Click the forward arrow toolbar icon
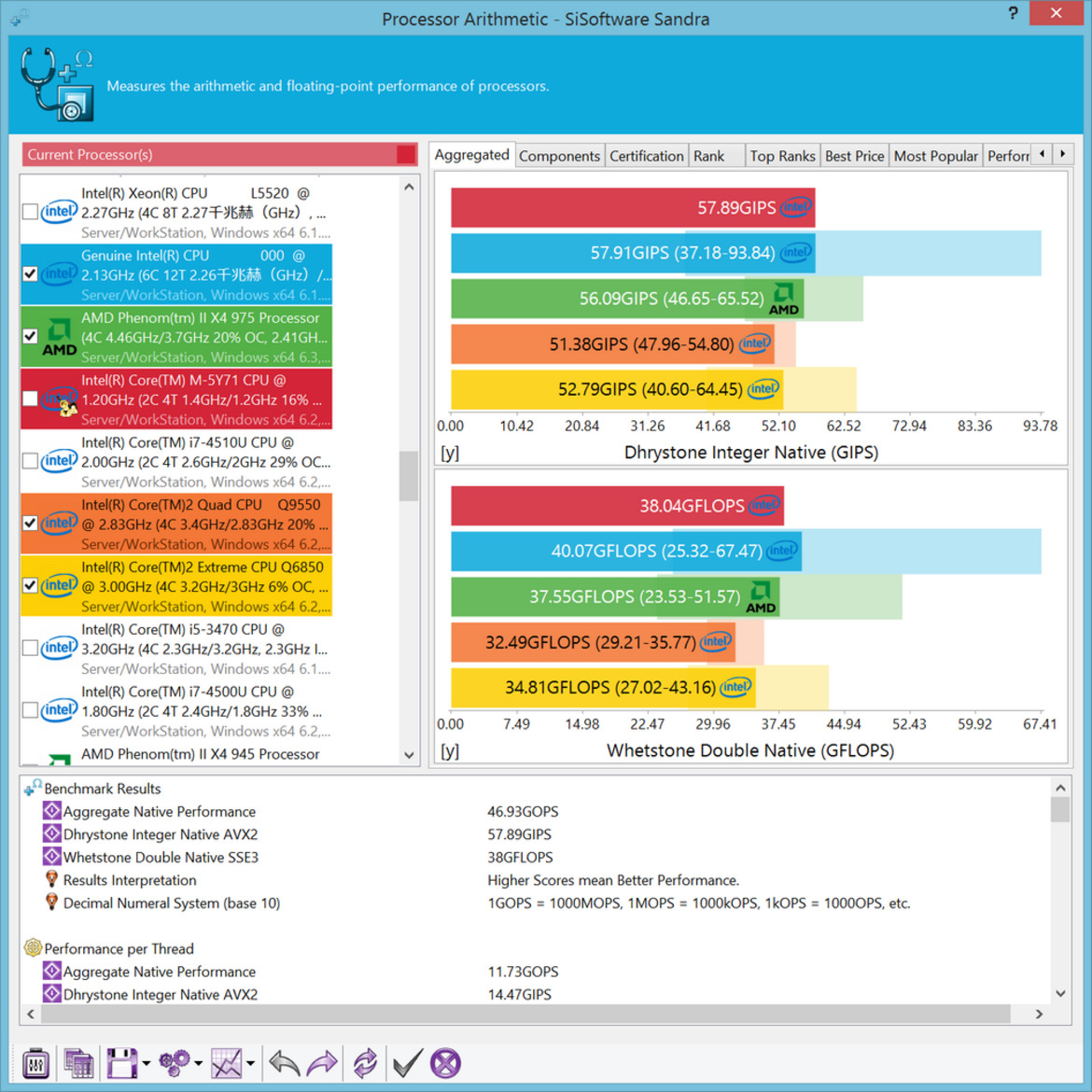 (322, 1063)
